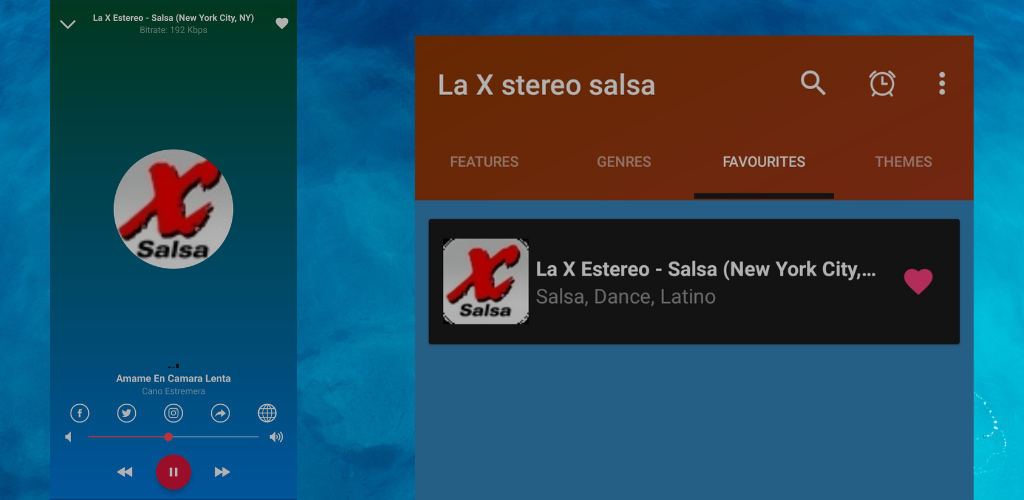This screenshot has width=1024, height=500.
Task: Click the loud speaker icon right of volume slider
Action: [x=276, y=437]
